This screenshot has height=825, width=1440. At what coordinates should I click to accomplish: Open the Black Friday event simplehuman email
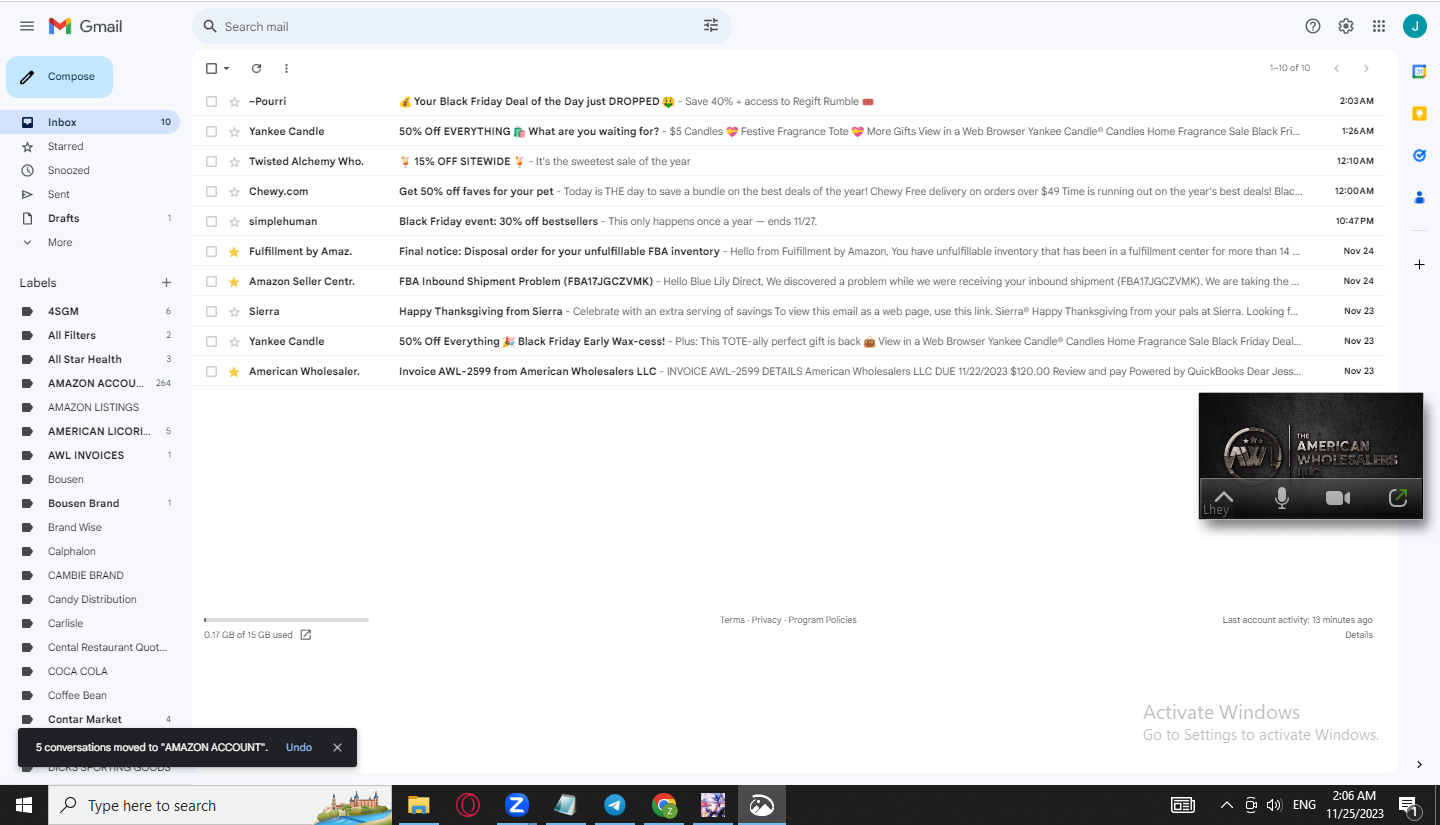click(x=790, y=221)
